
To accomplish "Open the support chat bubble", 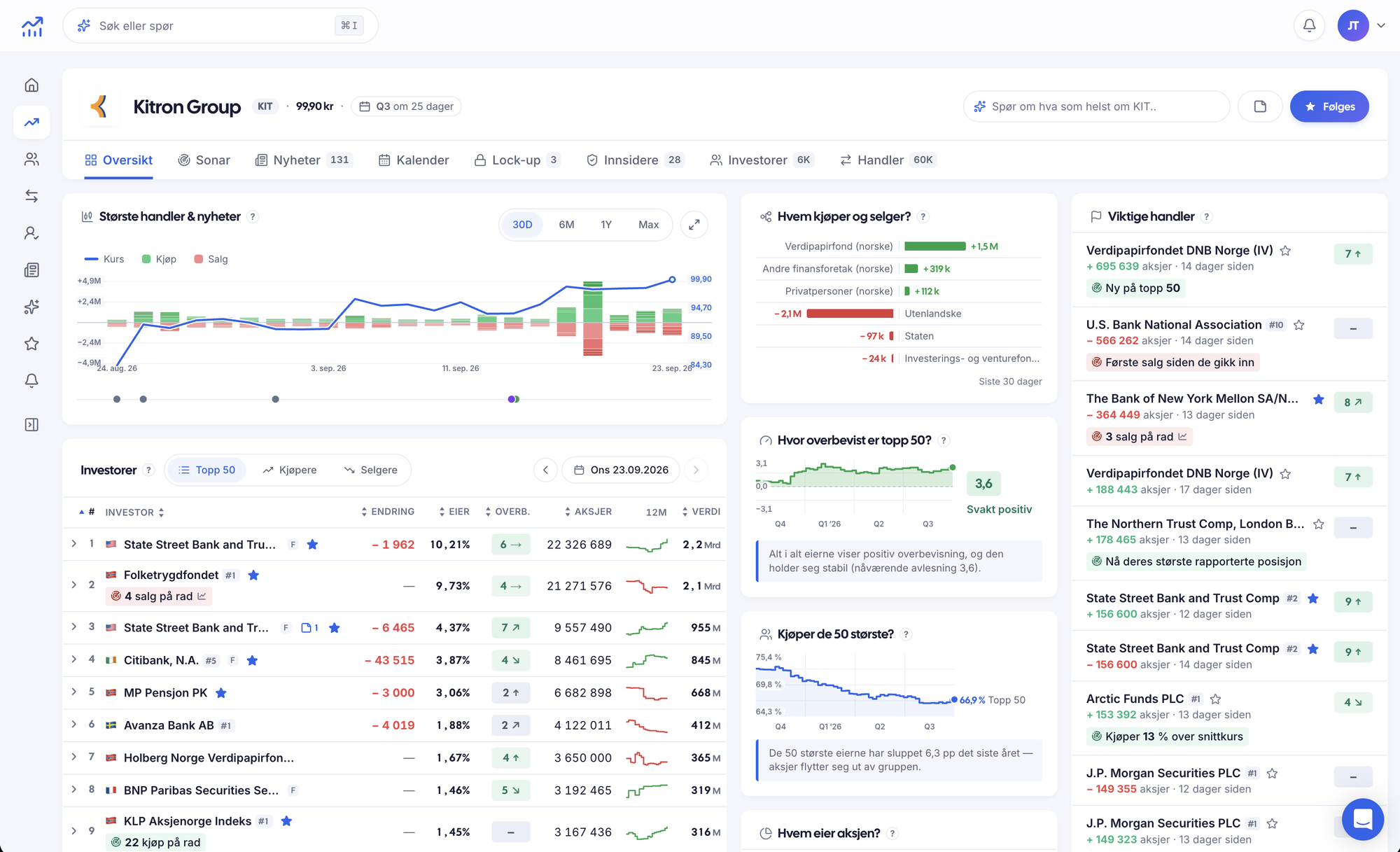I will click(1362, 819).
